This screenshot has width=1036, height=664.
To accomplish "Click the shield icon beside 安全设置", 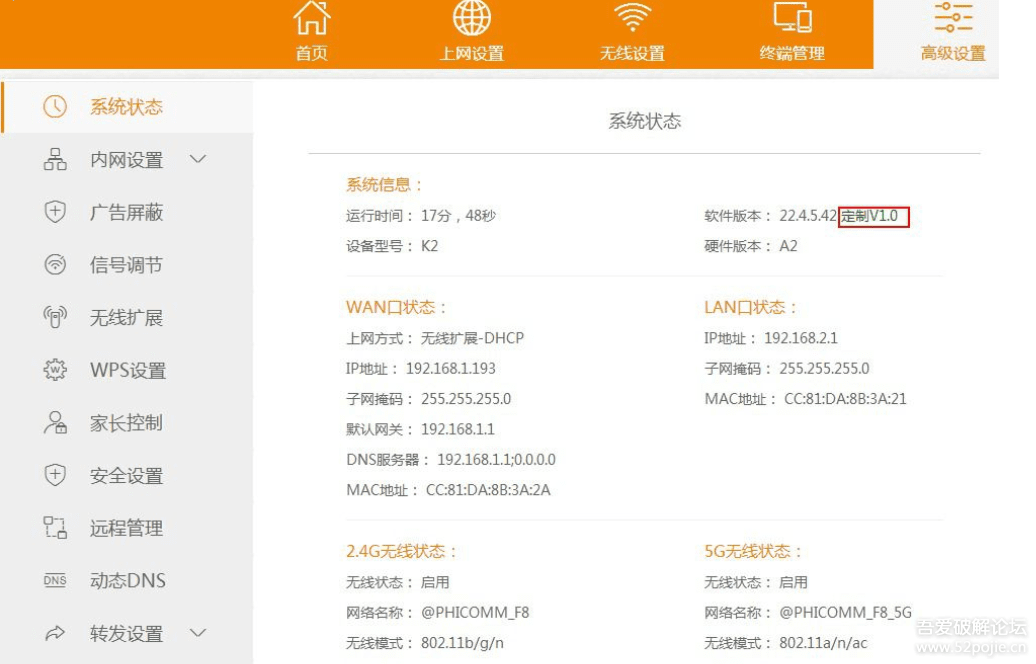I will pyautogui.click(x=55, y=475).
